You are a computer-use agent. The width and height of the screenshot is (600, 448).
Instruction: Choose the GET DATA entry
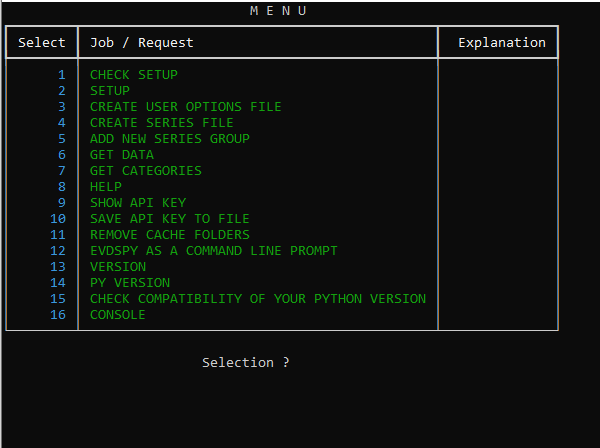(122, 155)
